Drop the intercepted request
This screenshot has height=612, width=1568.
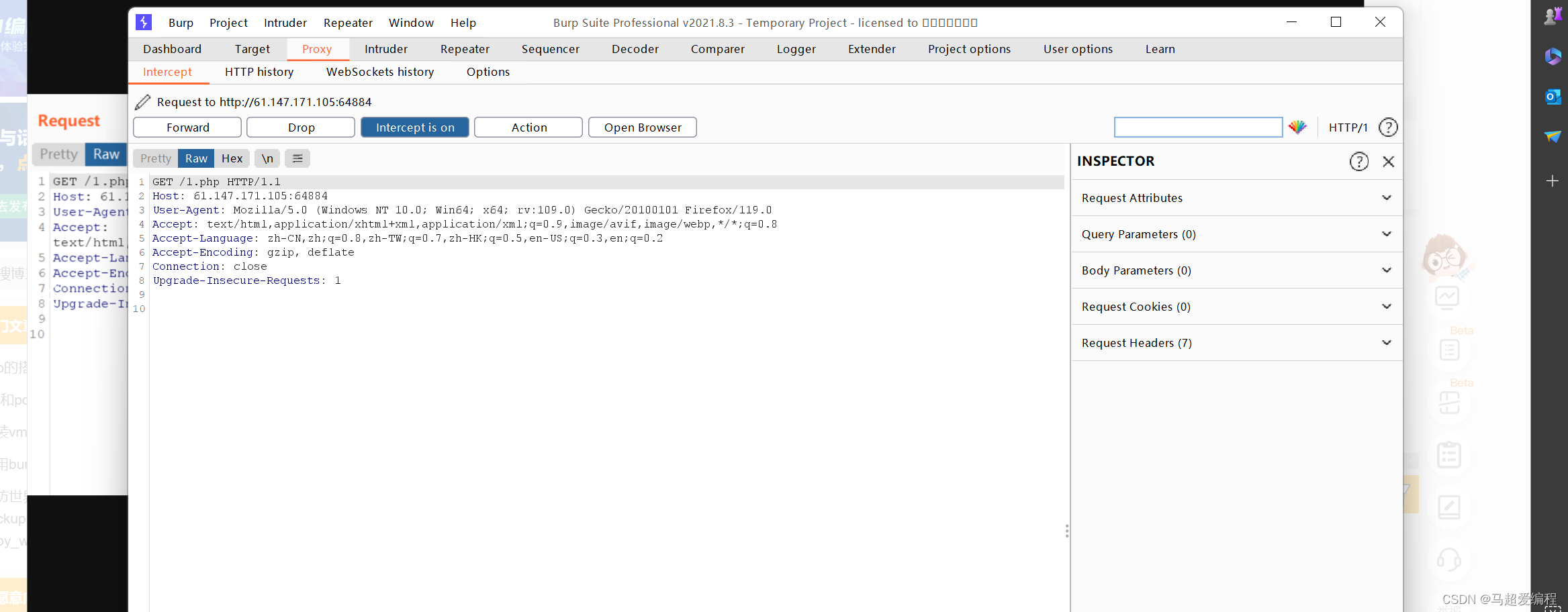click(301, 127)
